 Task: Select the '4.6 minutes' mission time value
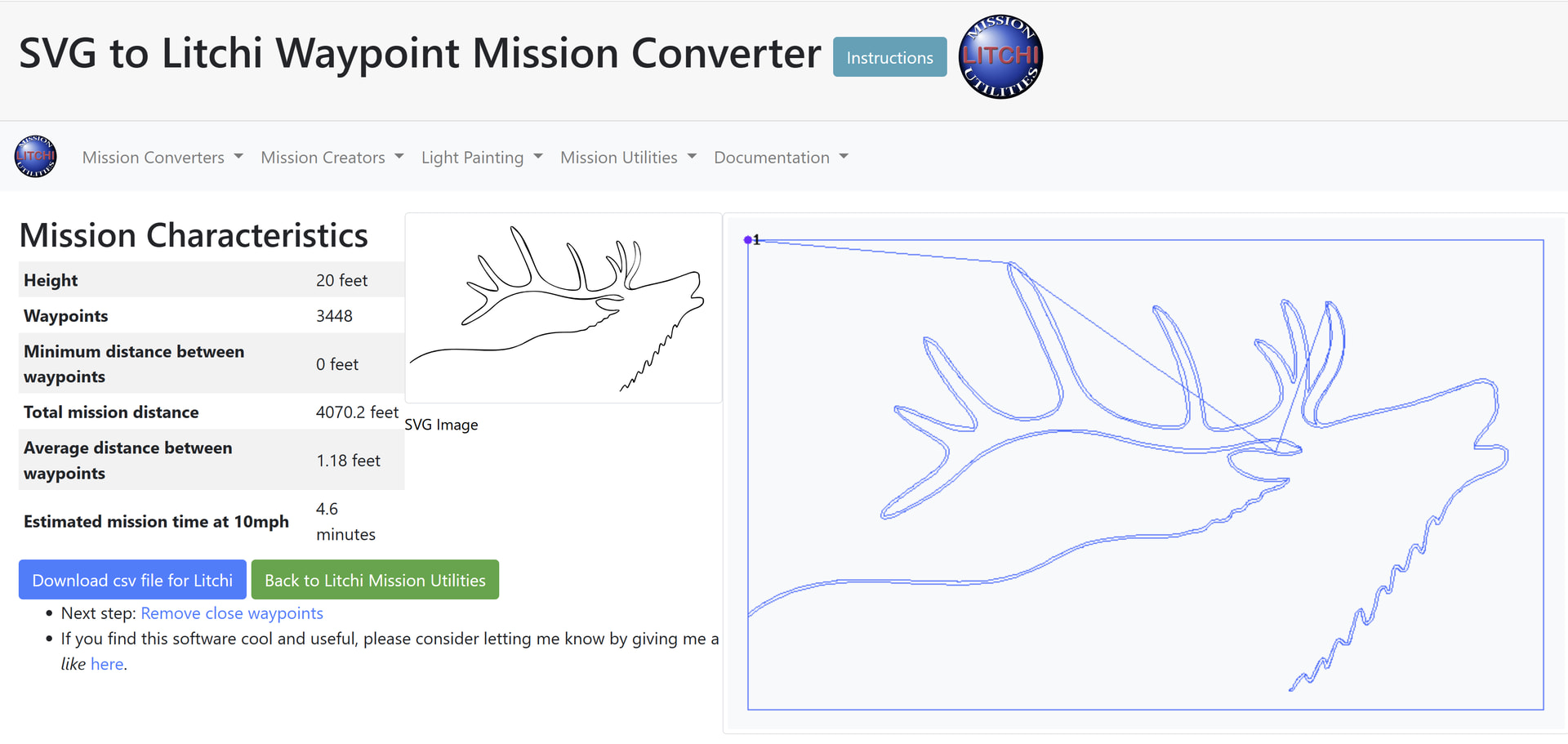(x=346, y=522)
